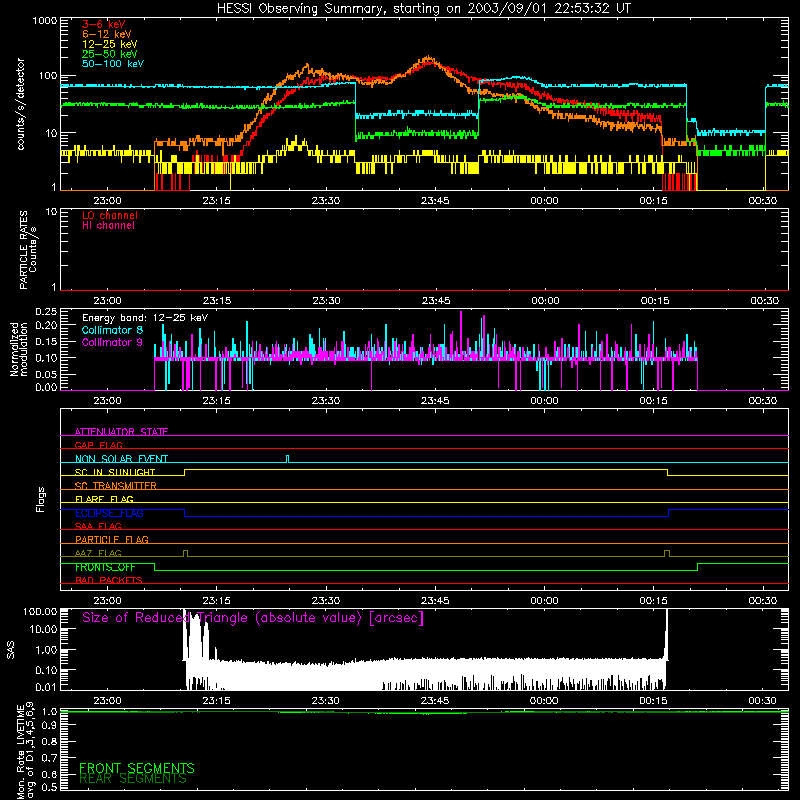Select the SC IN SUNLIGHT flag label
Viewport: 800px width, 800px height.
coord(115,472)
